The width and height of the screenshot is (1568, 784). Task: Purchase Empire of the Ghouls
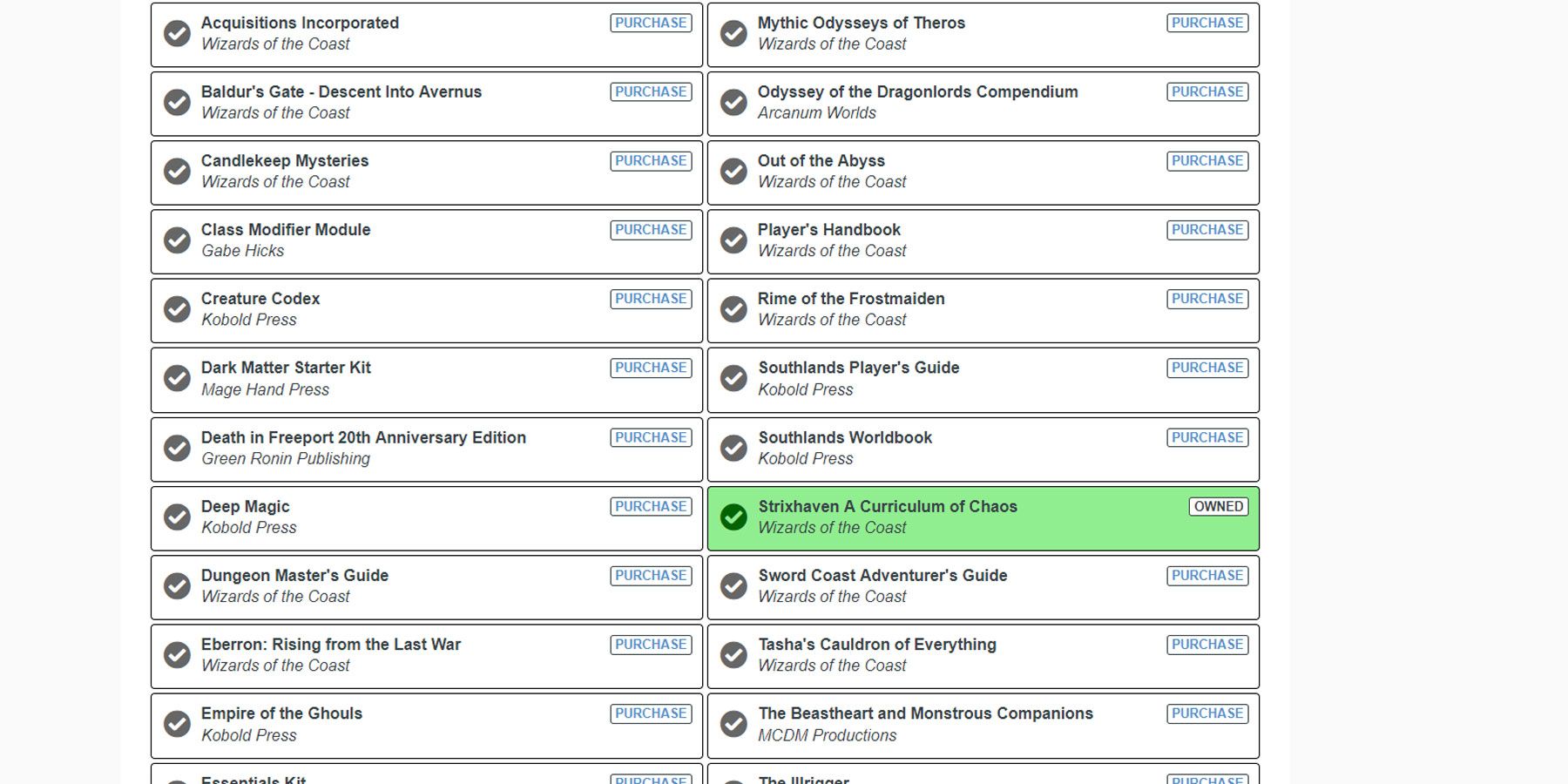click(651, 713)
